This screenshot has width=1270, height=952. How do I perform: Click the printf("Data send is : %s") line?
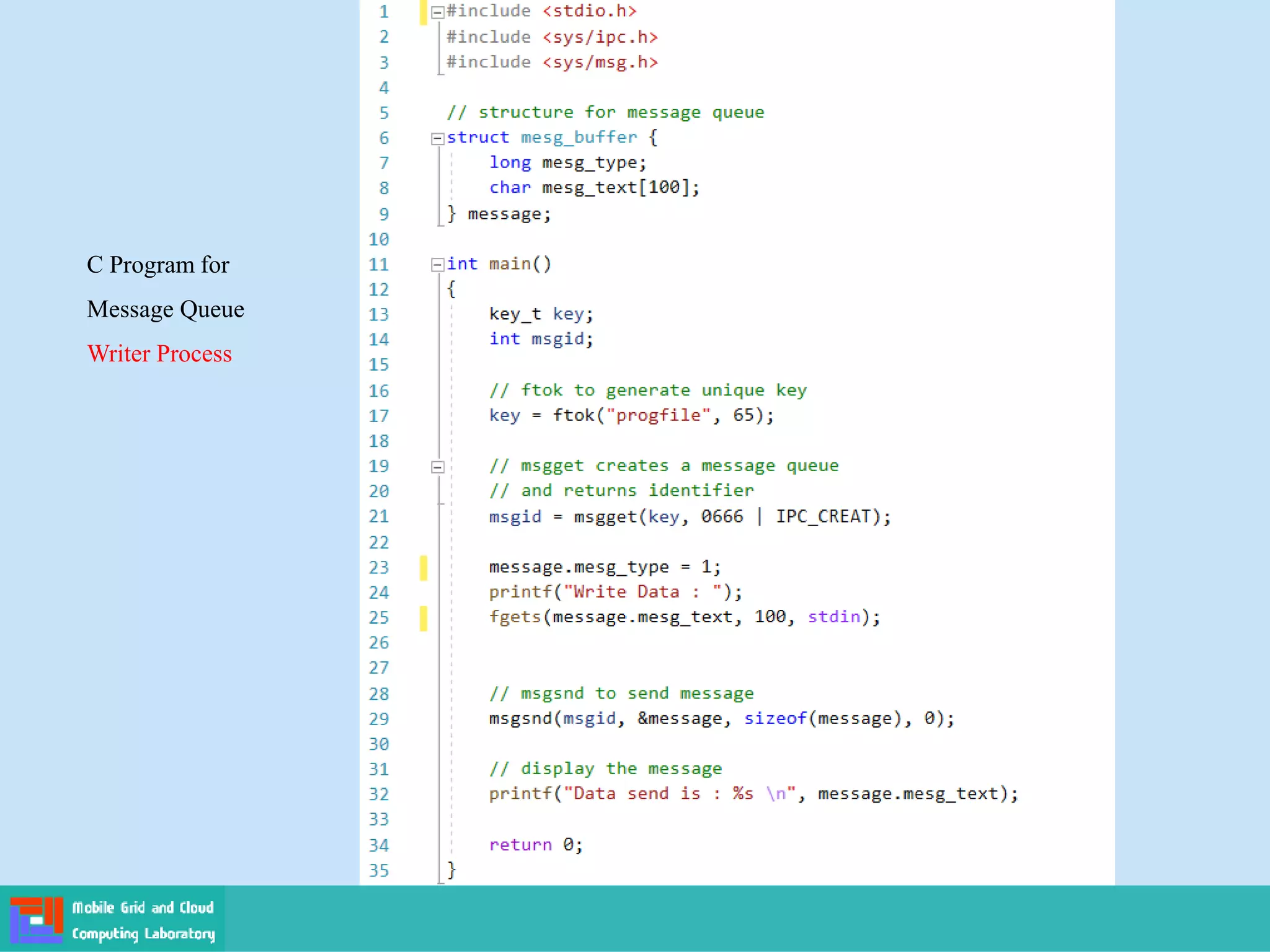click(753, 795)
